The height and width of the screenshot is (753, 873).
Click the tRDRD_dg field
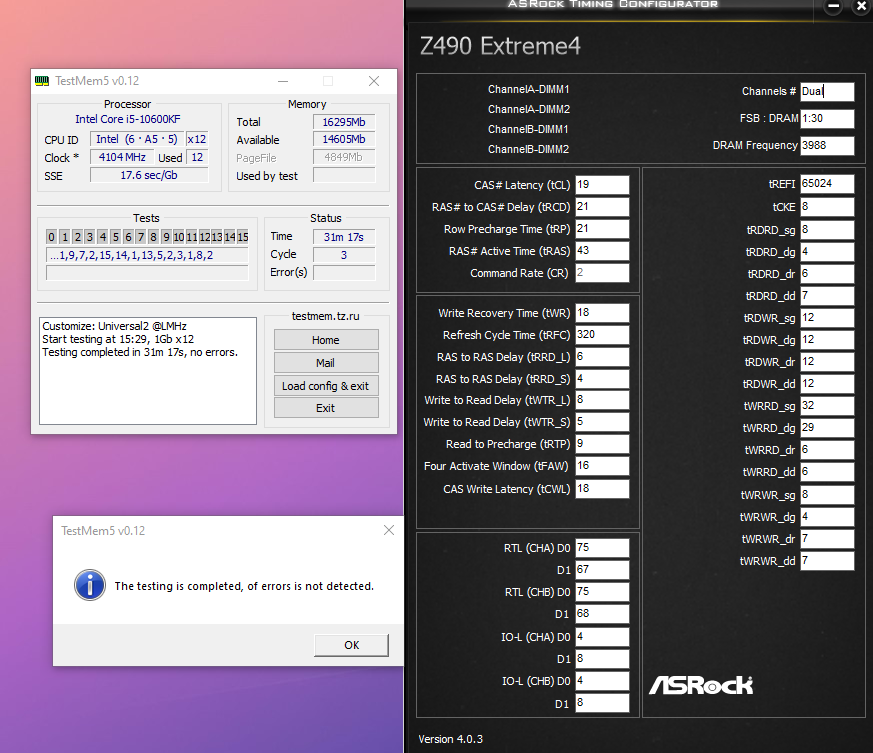(x=827, y=252)
